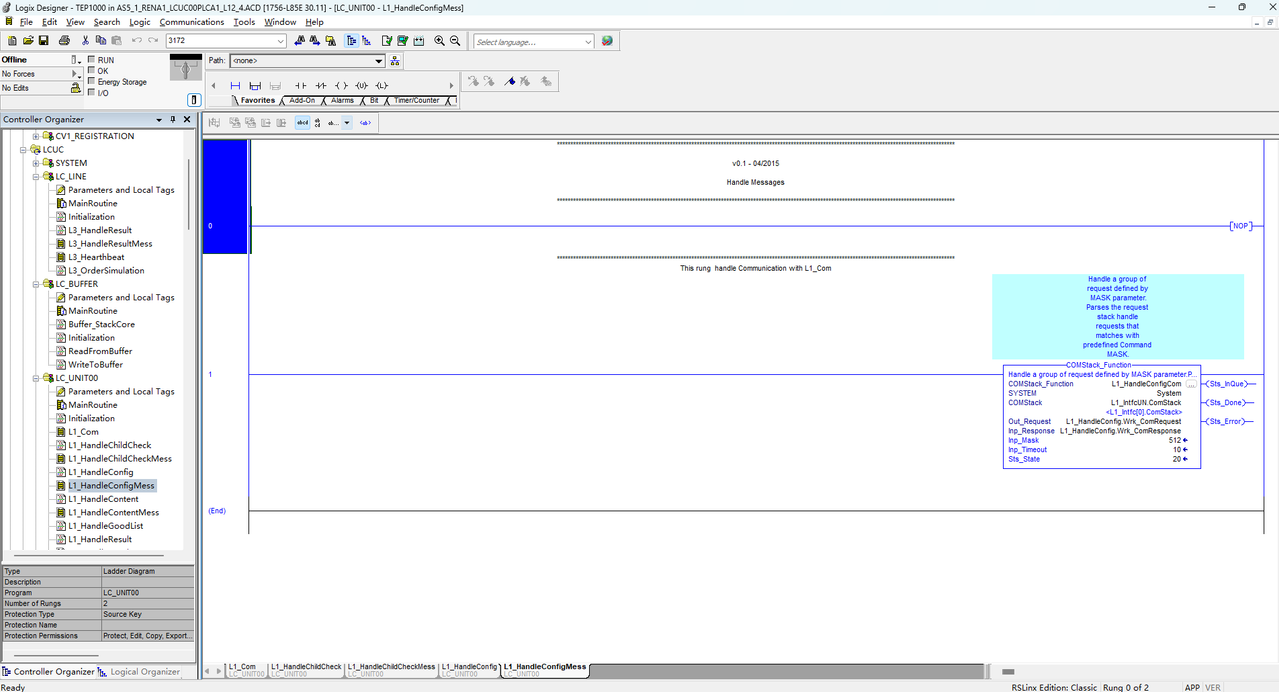1279x692 pixels.
Task: Click the Print icon
Action: 64,41
